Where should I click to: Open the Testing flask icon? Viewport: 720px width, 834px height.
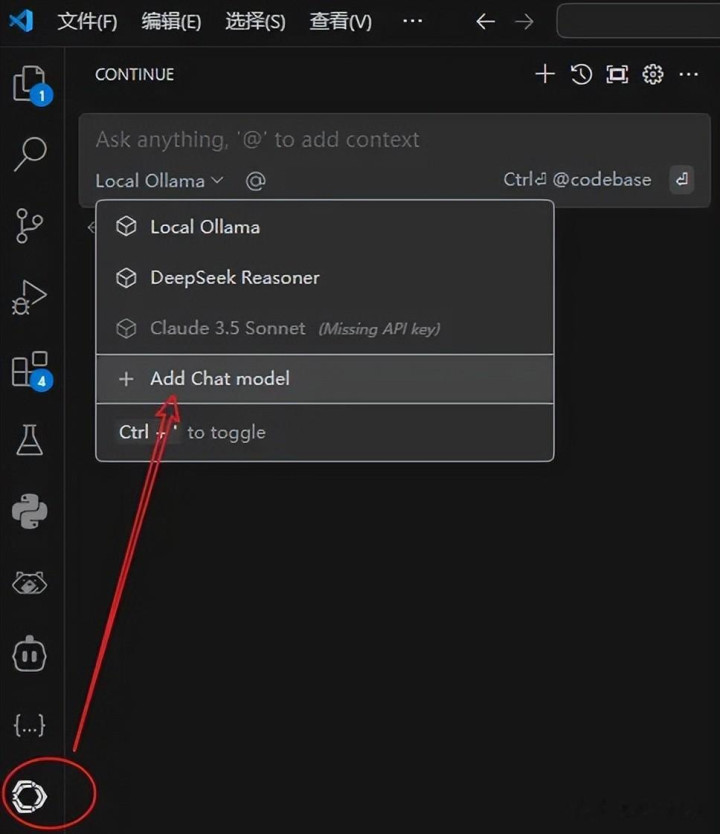point(29,440)
